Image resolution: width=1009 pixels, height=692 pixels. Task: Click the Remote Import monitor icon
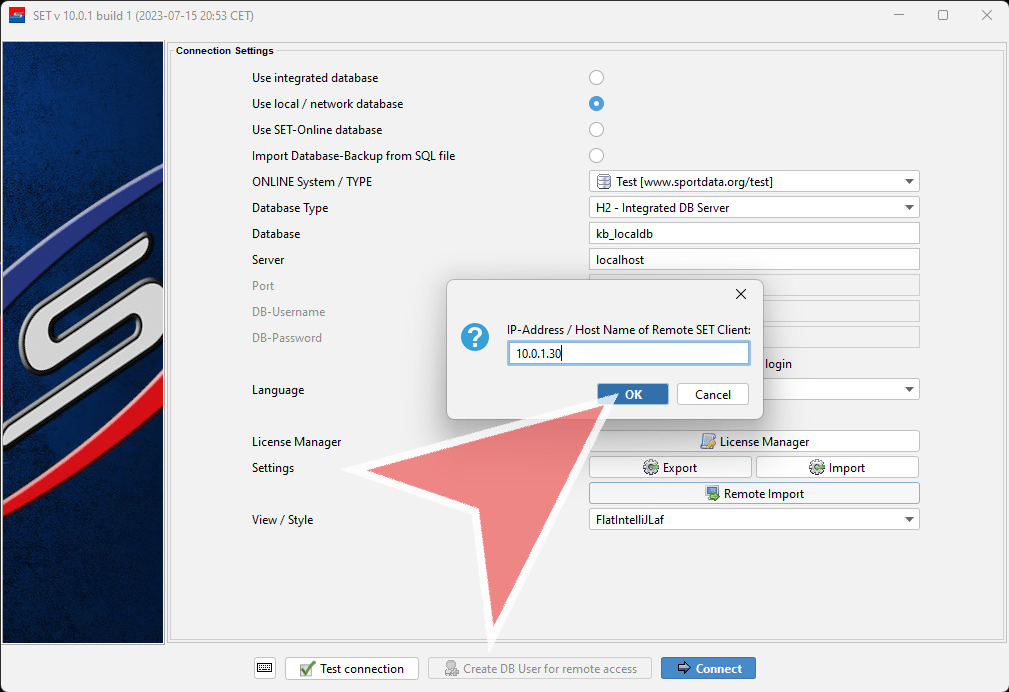712,493
